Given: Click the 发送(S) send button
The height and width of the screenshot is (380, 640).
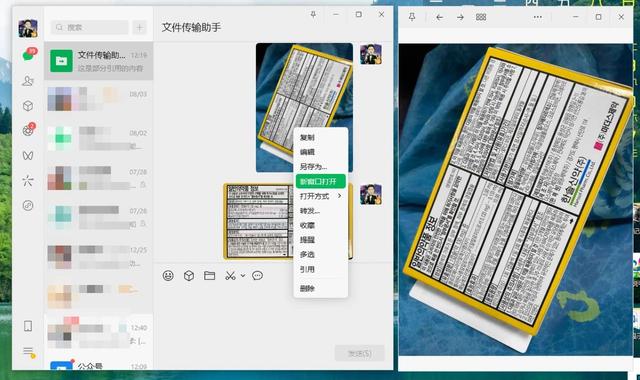Looking at the screenshot, I should (360, 353).
